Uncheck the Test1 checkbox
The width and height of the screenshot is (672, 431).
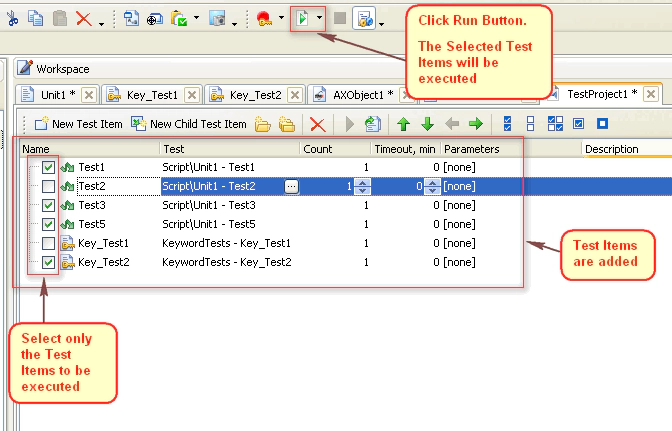(x=49, y=167)
